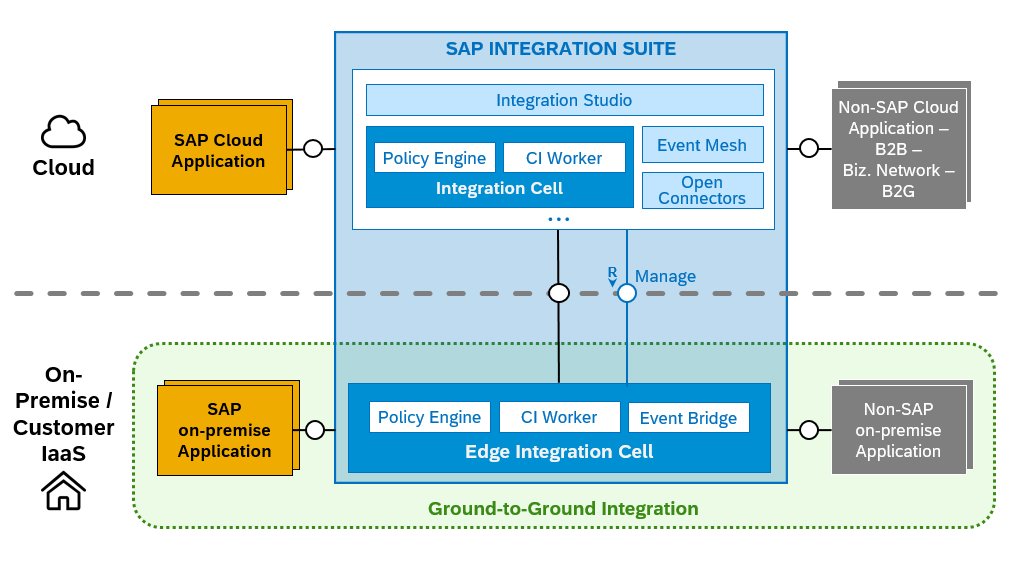Screen dimensions: 1015x562
Task: Click the connector circle beside Non-SAP on-premise Application
Action: tap(809, 430)
